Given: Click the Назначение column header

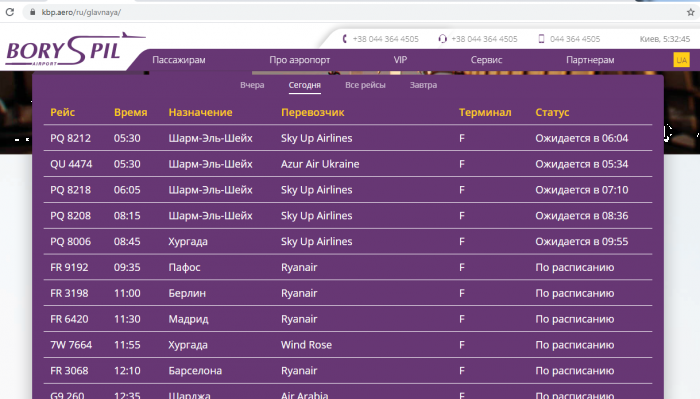Looking at the screenshot, I should coord(200,112).
